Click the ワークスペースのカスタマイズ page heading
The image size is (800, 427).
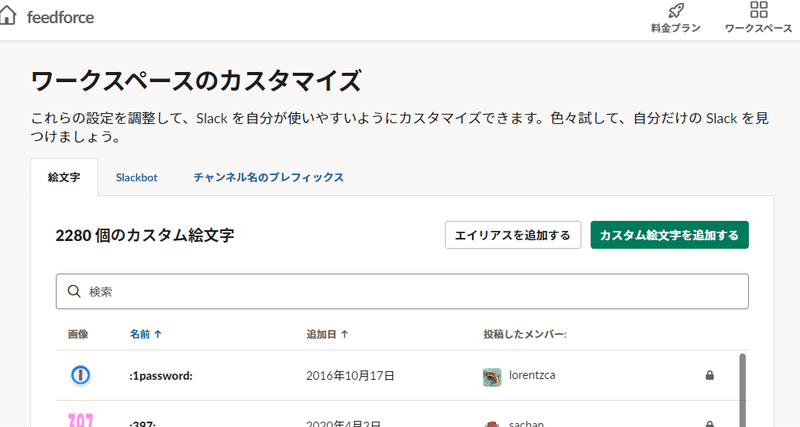[x=196, y=81]
